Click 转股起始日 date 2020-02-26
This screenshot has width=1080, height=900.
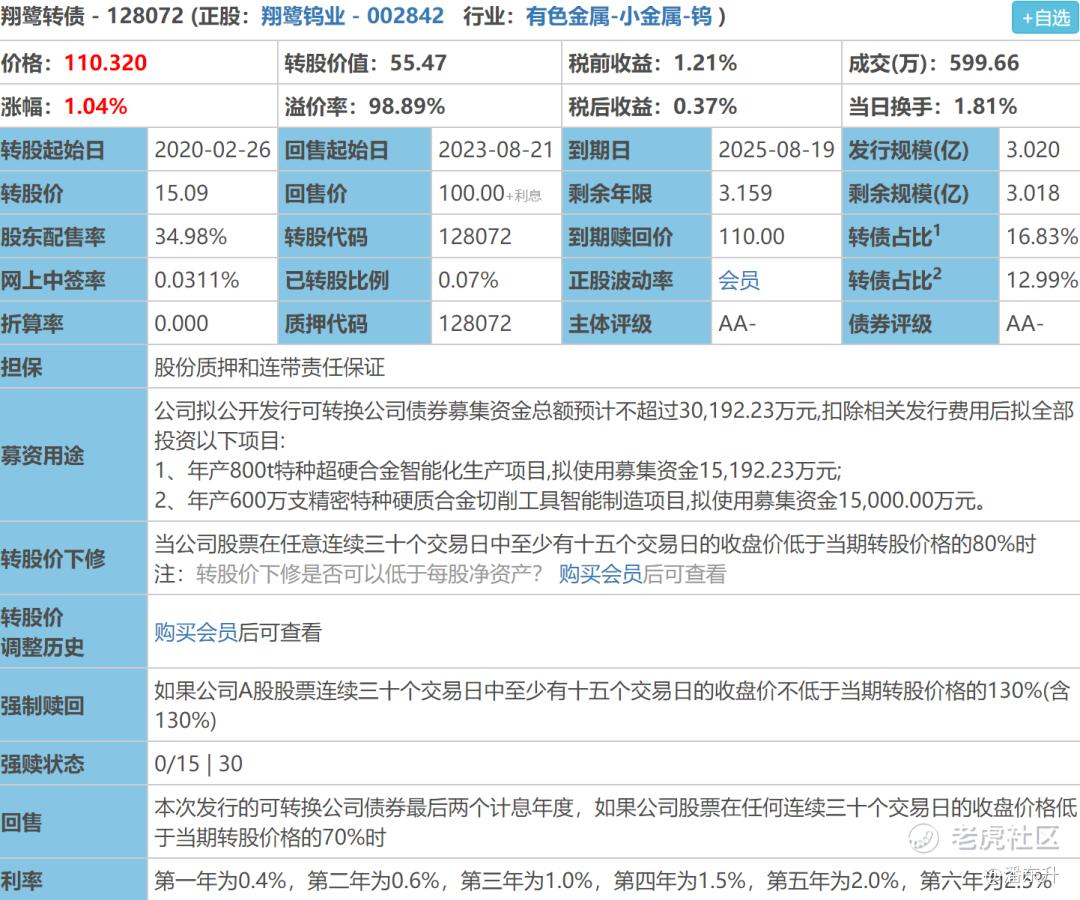tap(212, 149)
